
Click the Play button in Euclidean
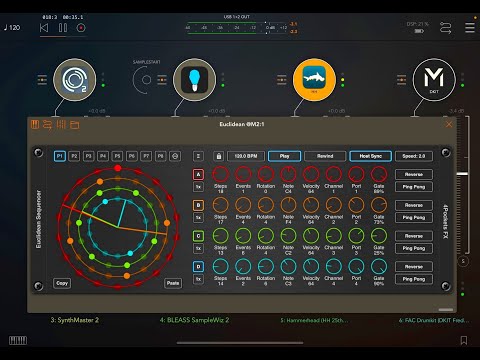click(x=284, y=156)
